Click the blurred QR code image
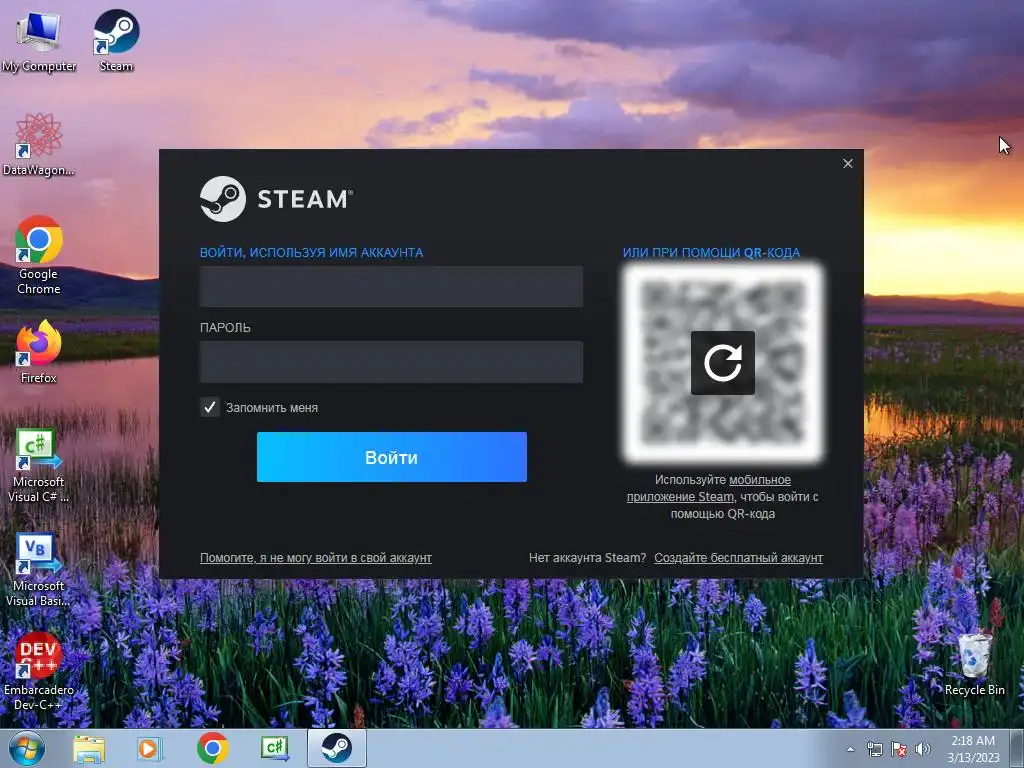The width and height of the screenshot is (1024, 768). [722, 362]
